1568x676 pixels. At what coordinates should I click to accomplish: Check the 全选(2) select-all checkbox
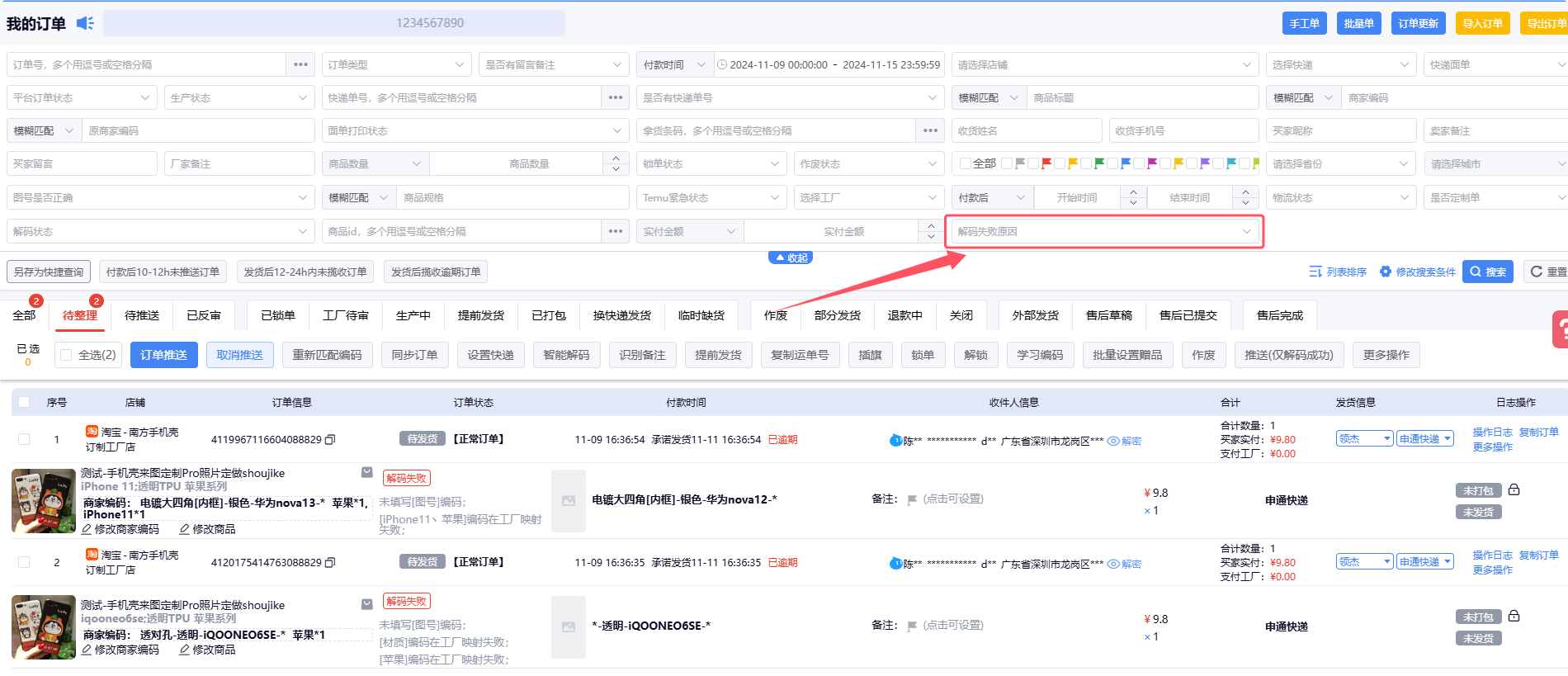pos(67,355)
